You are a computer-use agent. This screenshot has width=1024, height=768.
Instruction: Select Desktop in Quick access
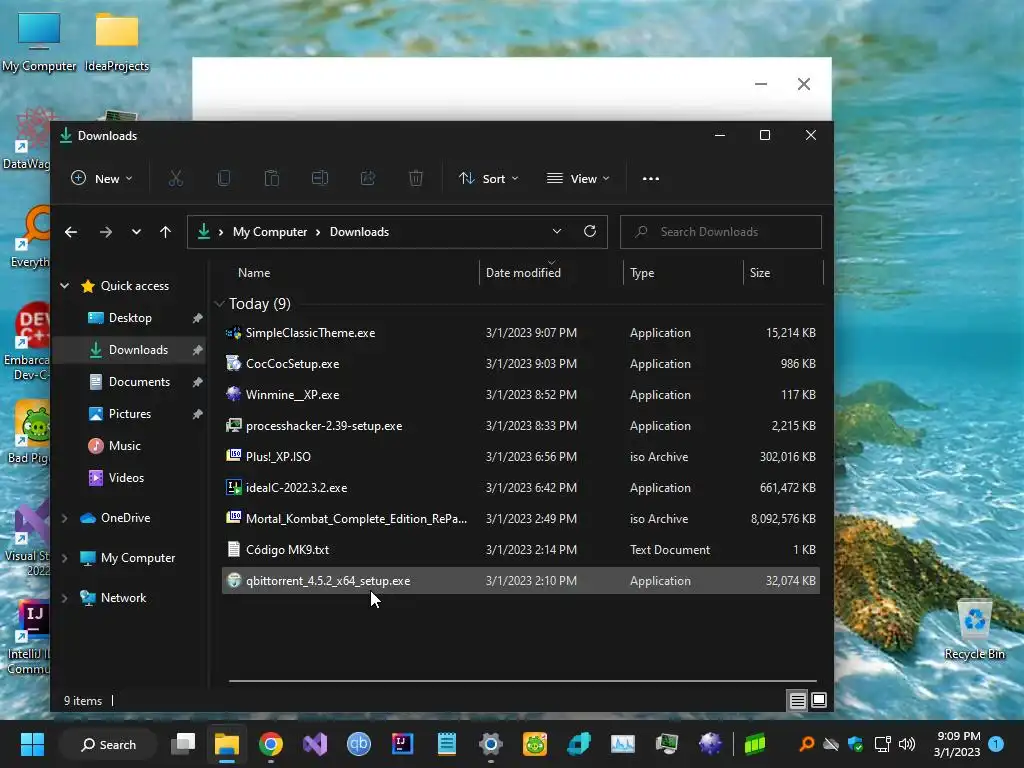pos(130,318)
